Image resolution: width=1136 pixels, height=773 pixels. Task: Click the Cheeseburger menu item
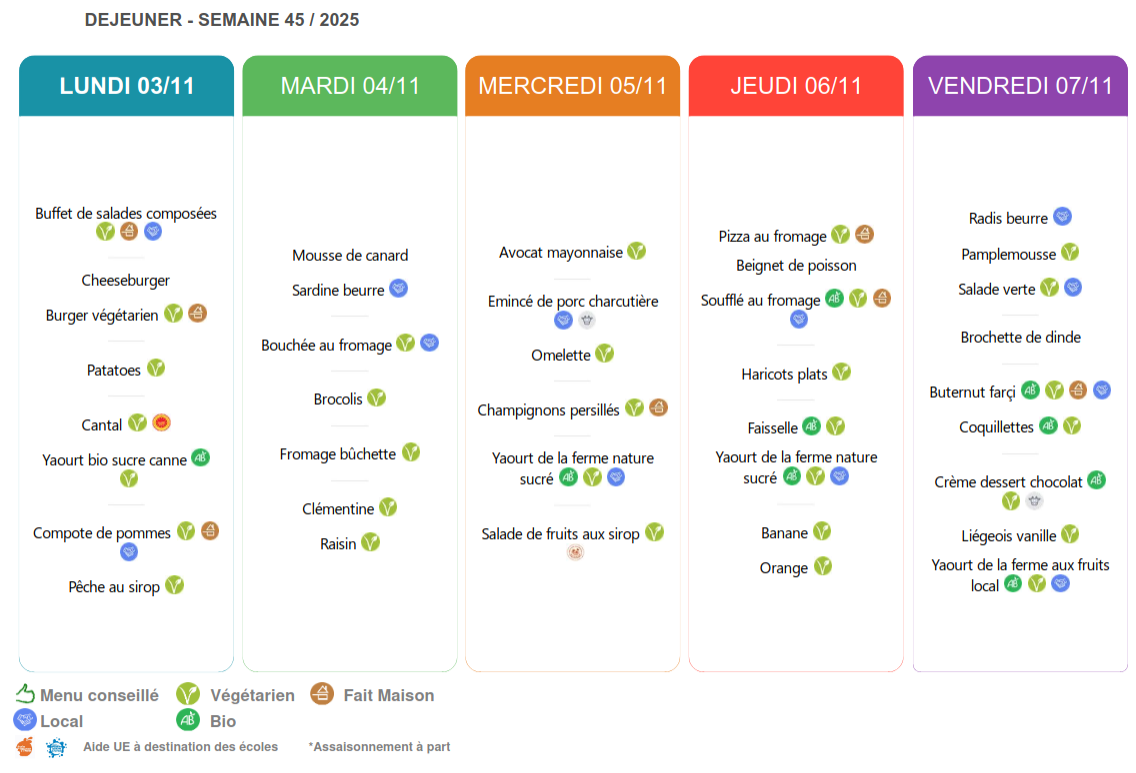coord(126,281)
